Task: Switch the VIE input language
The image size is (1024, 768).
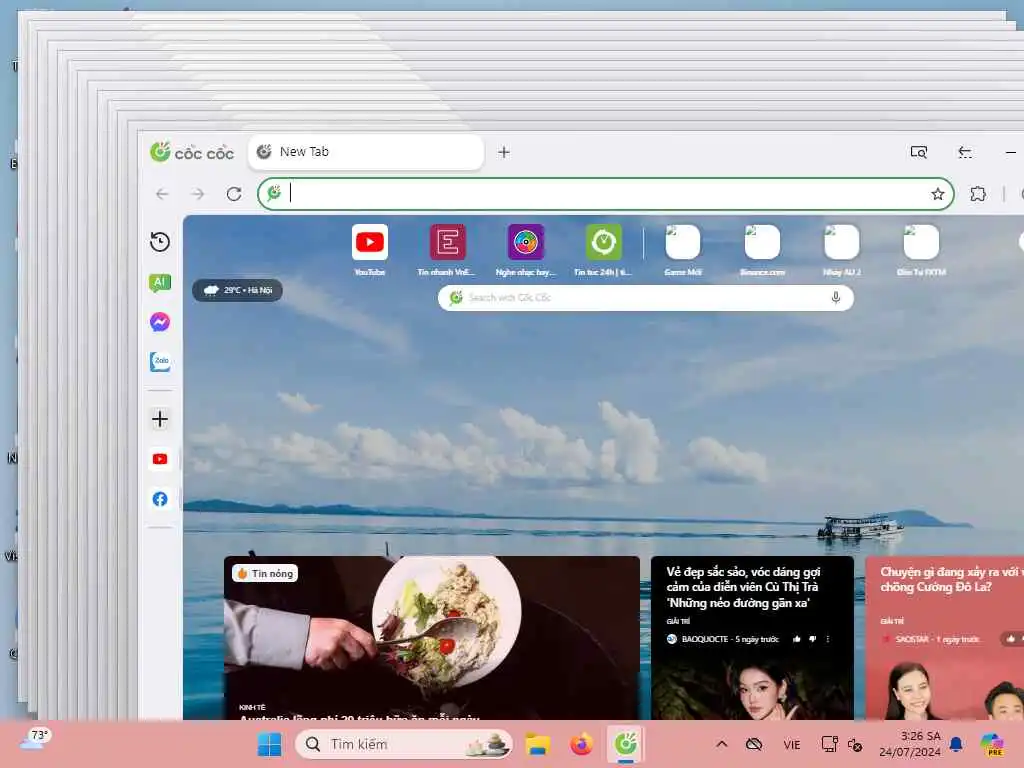Action: tap(792, 744)
